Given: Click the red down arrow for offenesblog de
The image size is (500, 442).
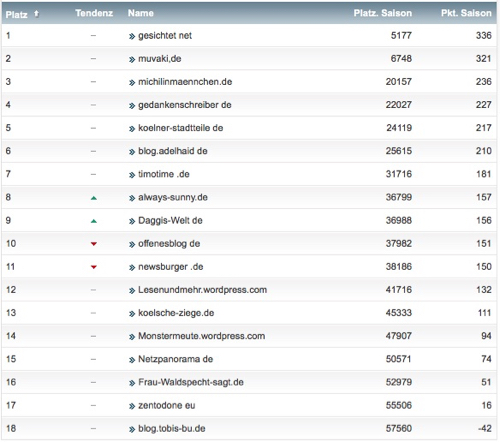Looking at the screenshot, I should click(x=94, y=244).
